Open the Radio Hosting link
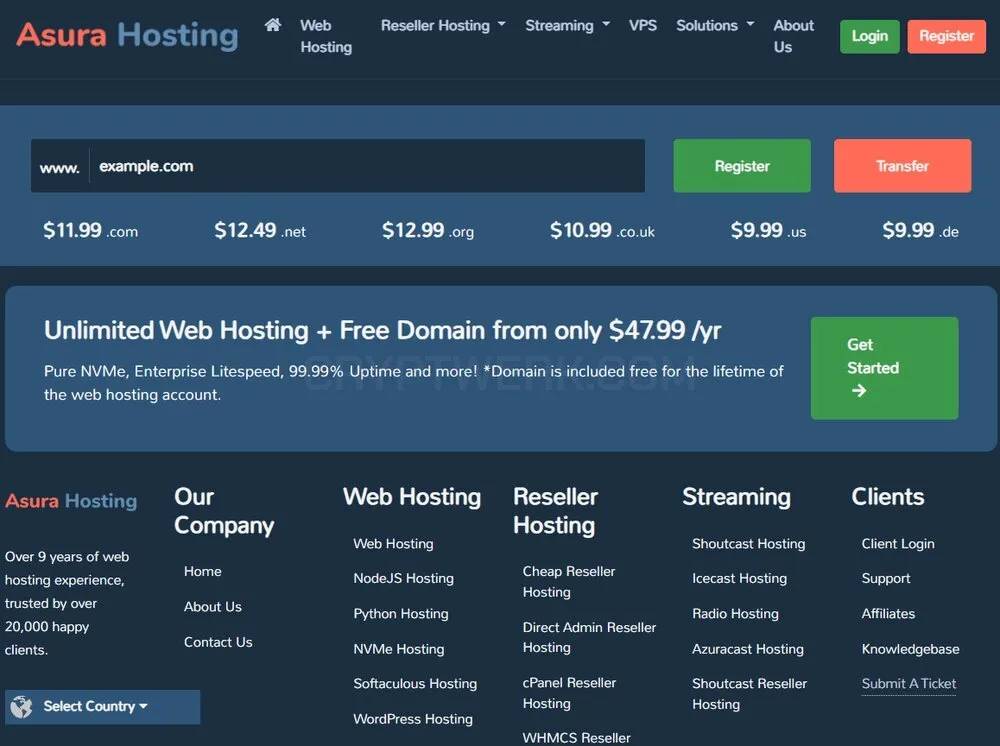Image resolution: width=1000 pixels, height=746 pixels. click(x=735, y=613)
